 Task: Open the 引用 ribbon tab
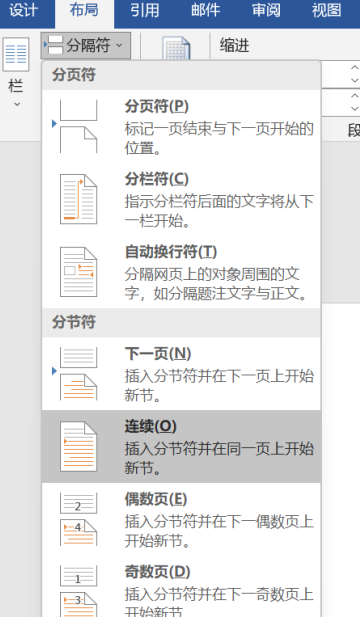(x=145, y=10)
